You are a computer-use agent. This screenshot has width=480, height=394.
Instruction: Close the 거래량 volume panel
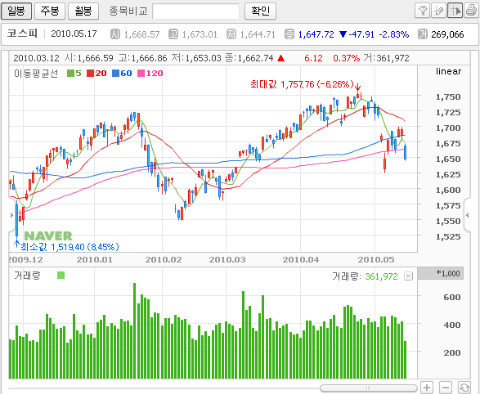point(408,276)
